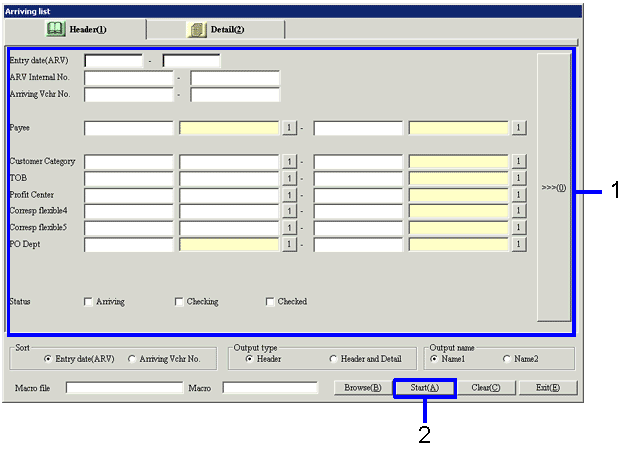Image resolution: width=633 pixels, height=452 pixels.
Task: Click the Payee to code field
Action: point(358,128)
